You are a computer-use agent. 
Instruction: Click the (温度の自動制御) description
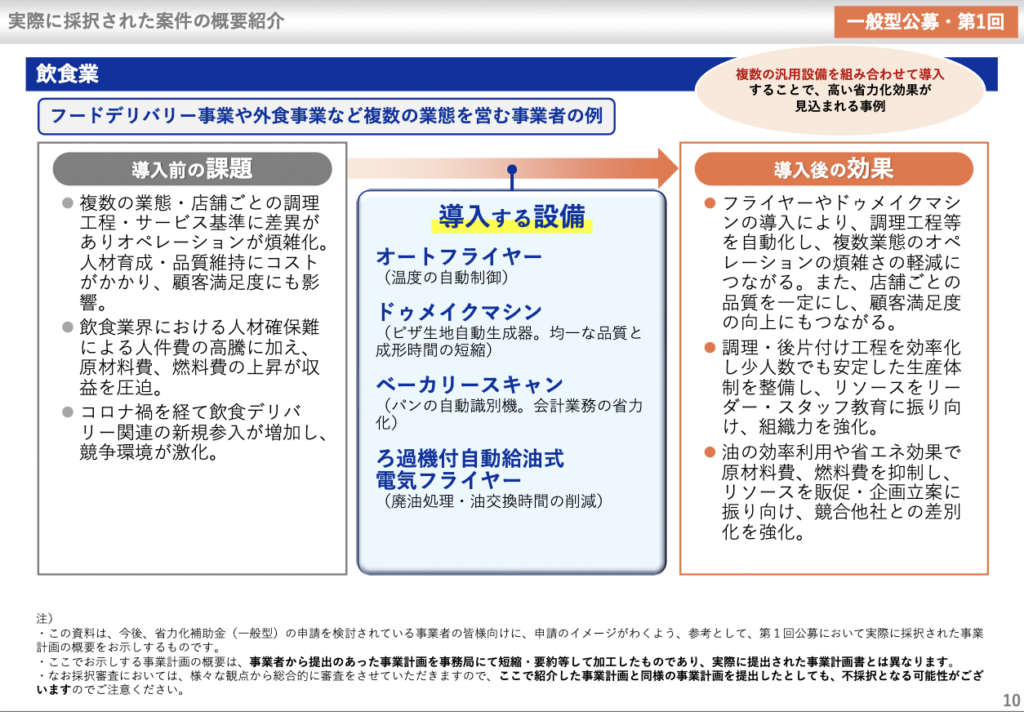pyautogui.click(x=446, y=277)
